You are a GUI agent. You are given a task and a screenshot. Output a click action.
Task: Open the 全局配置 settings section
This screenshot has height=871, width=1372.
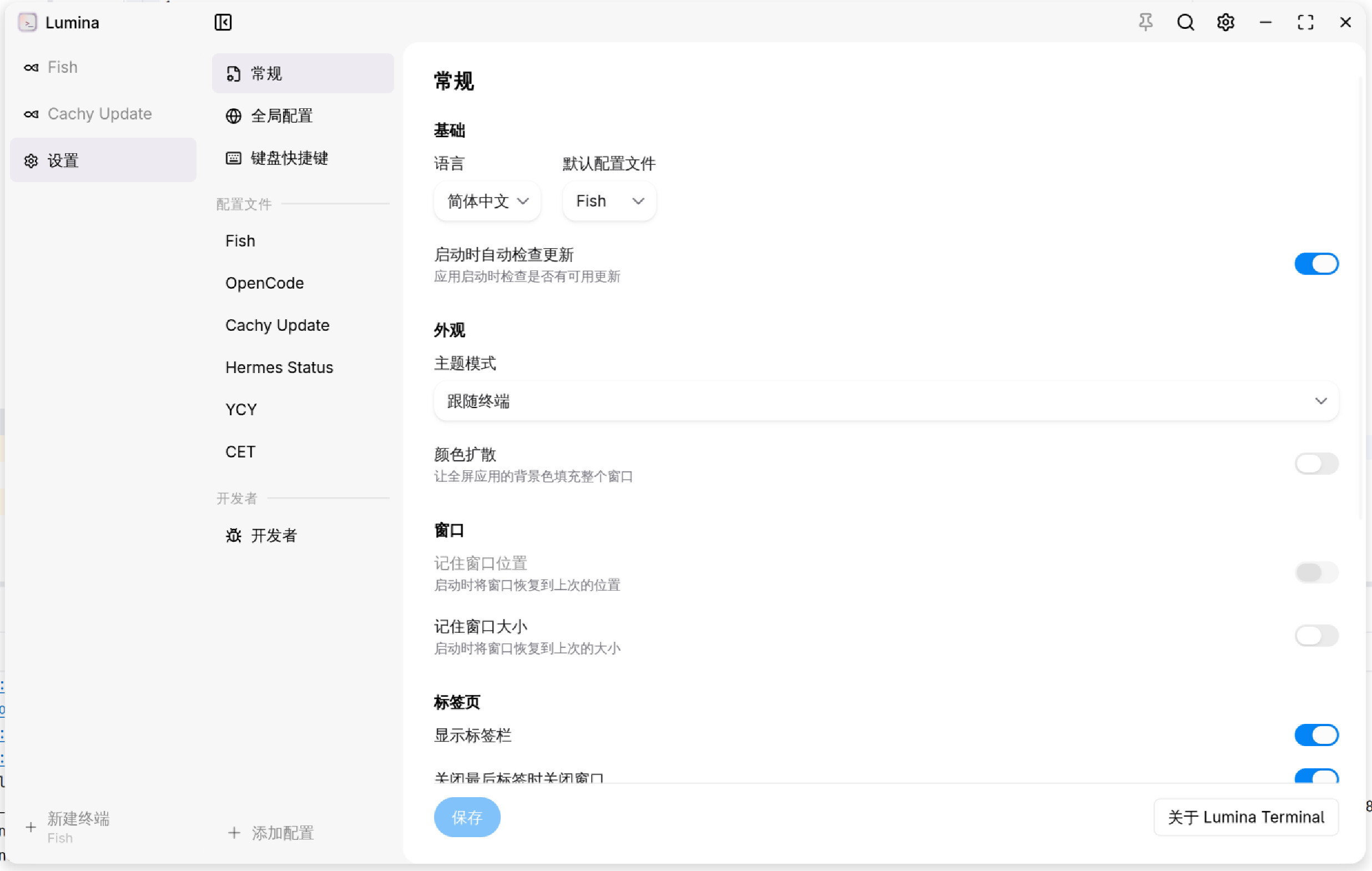click(x=303, y=115)
